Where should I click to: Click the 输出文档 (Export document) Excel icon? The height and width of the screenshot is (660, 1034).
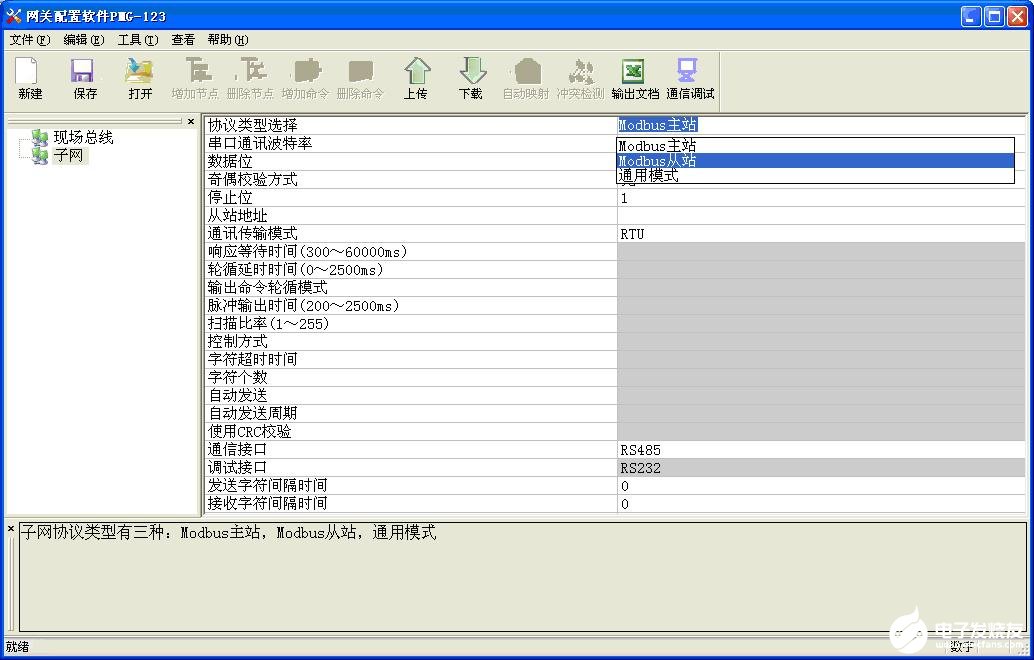click(x=633, y=71)
